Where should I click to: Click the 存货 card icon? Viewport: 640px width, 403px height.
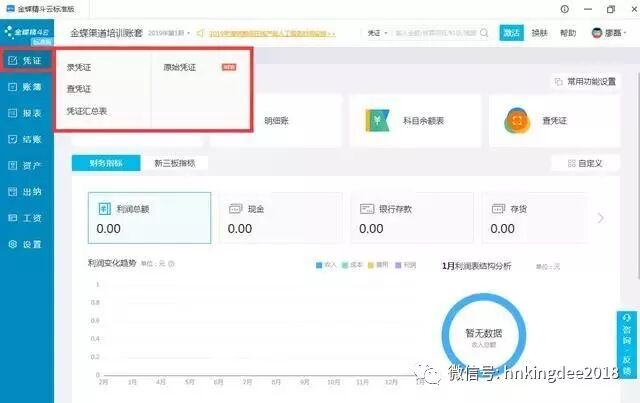[x=498, y=209]
